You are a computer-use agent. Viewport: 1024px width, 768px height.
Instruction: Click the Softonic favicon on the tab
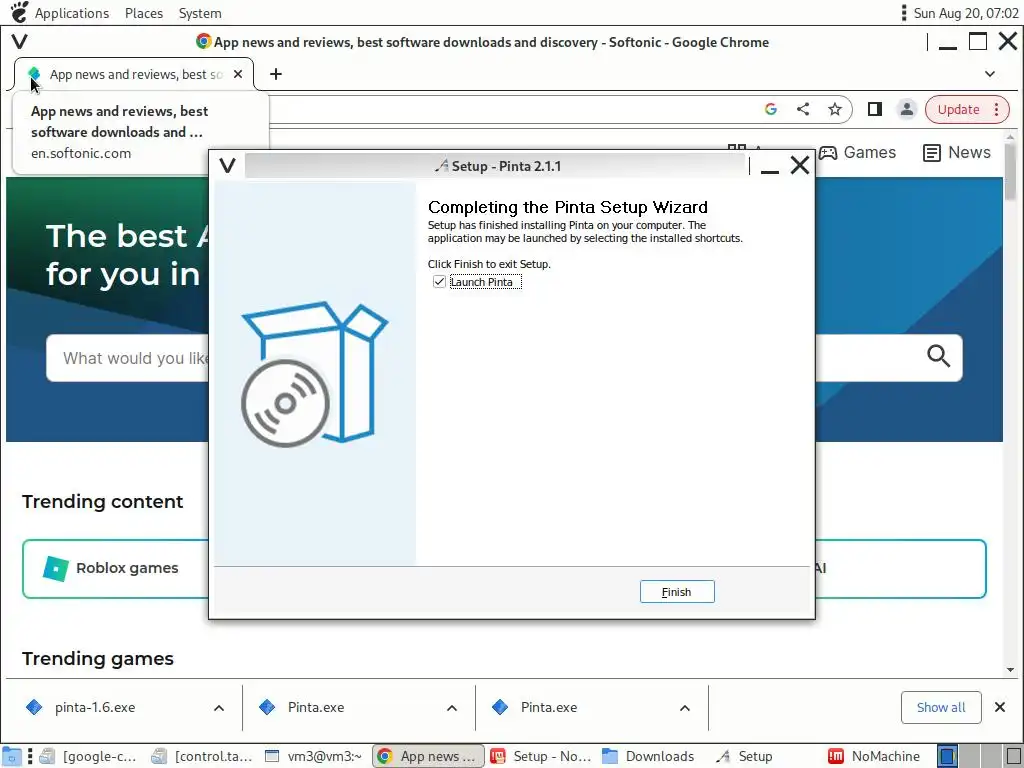34,74
